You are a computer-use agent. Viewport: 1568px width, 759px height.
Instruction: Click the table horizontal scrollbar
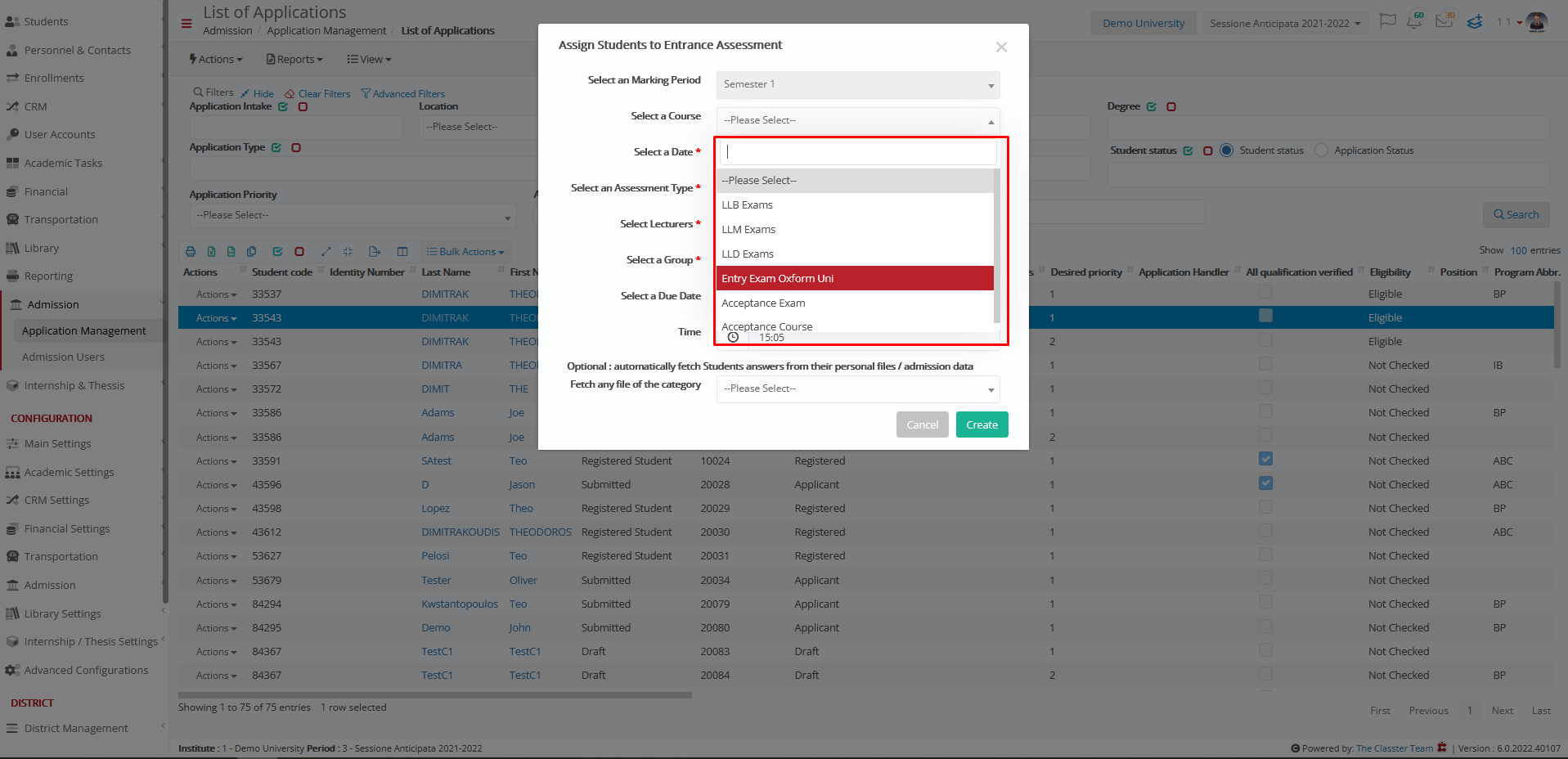(435, 695)
